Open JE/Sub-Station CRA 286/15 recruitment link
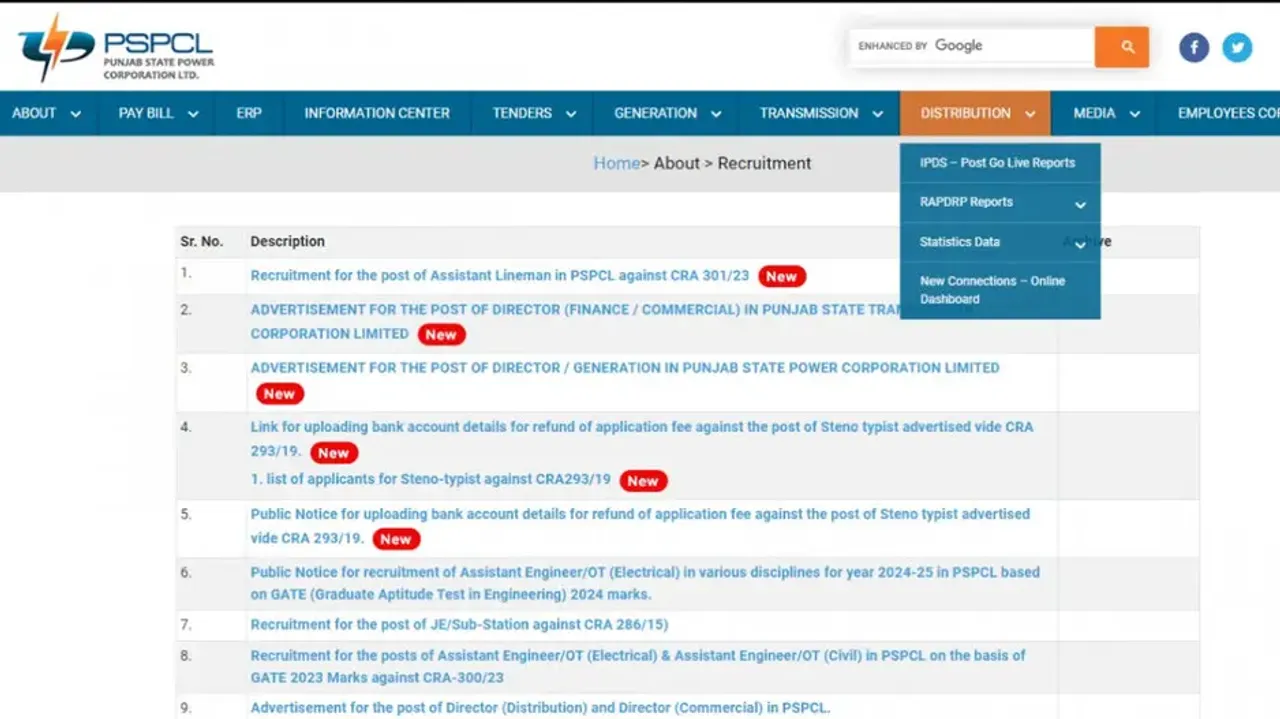The height and width of the screenshot is (719, 1280). 459,625
